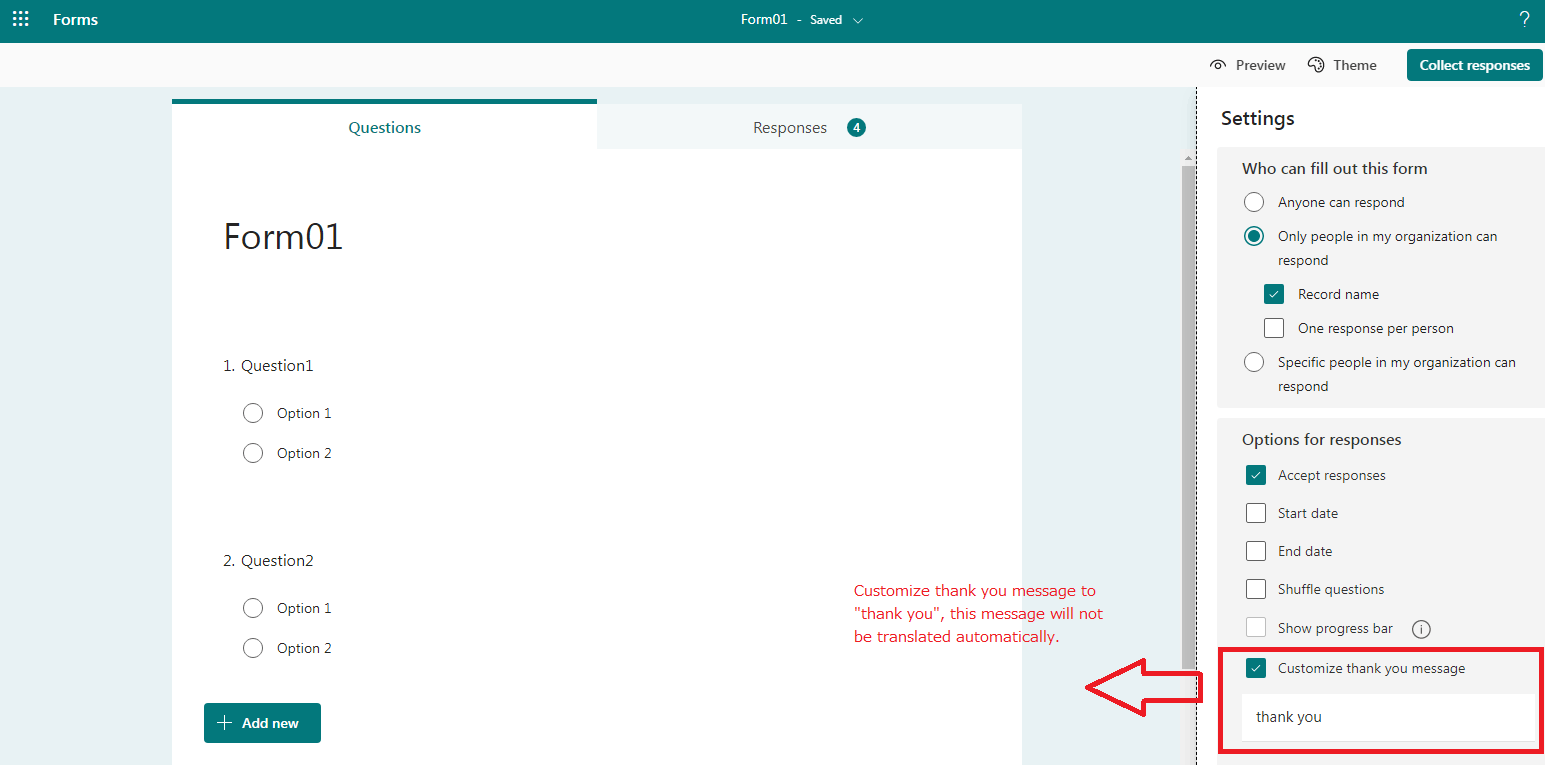
Task: Disable the Customize thank you message checkbox
Action: 1256,668
